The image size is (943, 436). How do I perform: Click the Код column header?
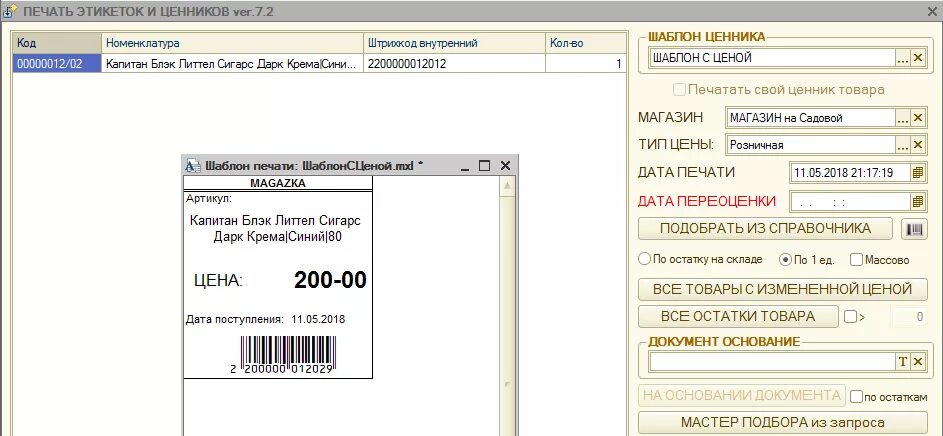coord(57,43)
